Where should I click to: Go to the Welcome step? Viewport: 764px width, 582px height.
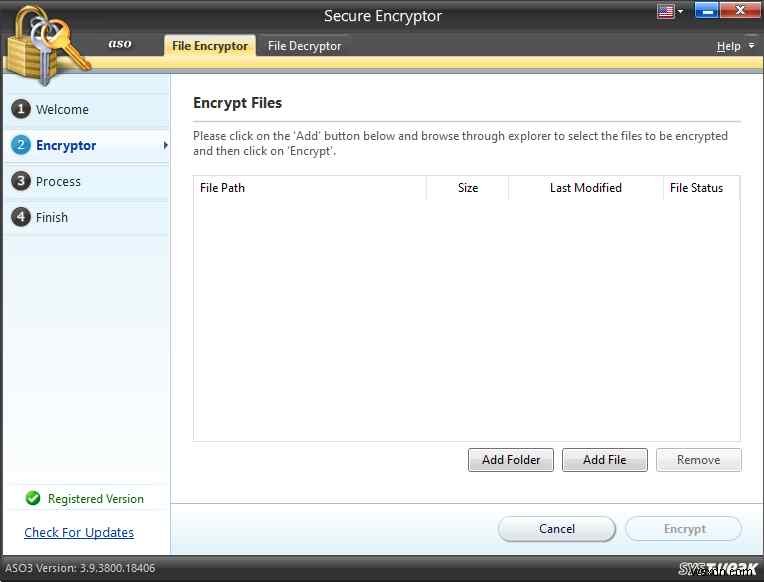87,109
